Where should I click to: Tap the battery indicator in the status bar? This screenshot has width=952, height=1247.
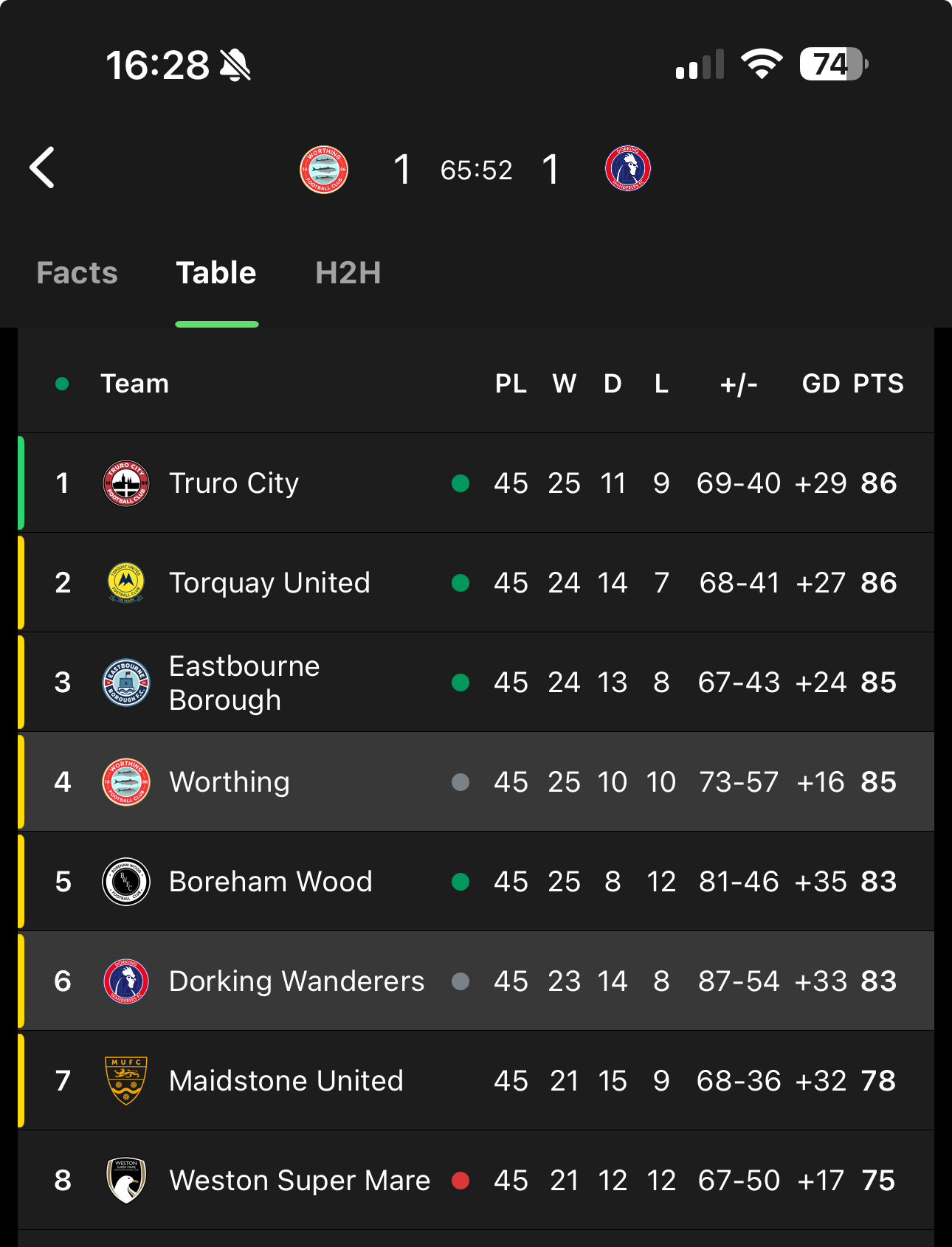point(834,64)
